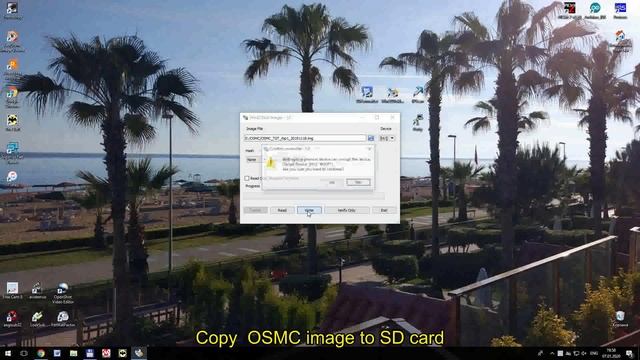Click the Verify Only button

coord(347,210)
